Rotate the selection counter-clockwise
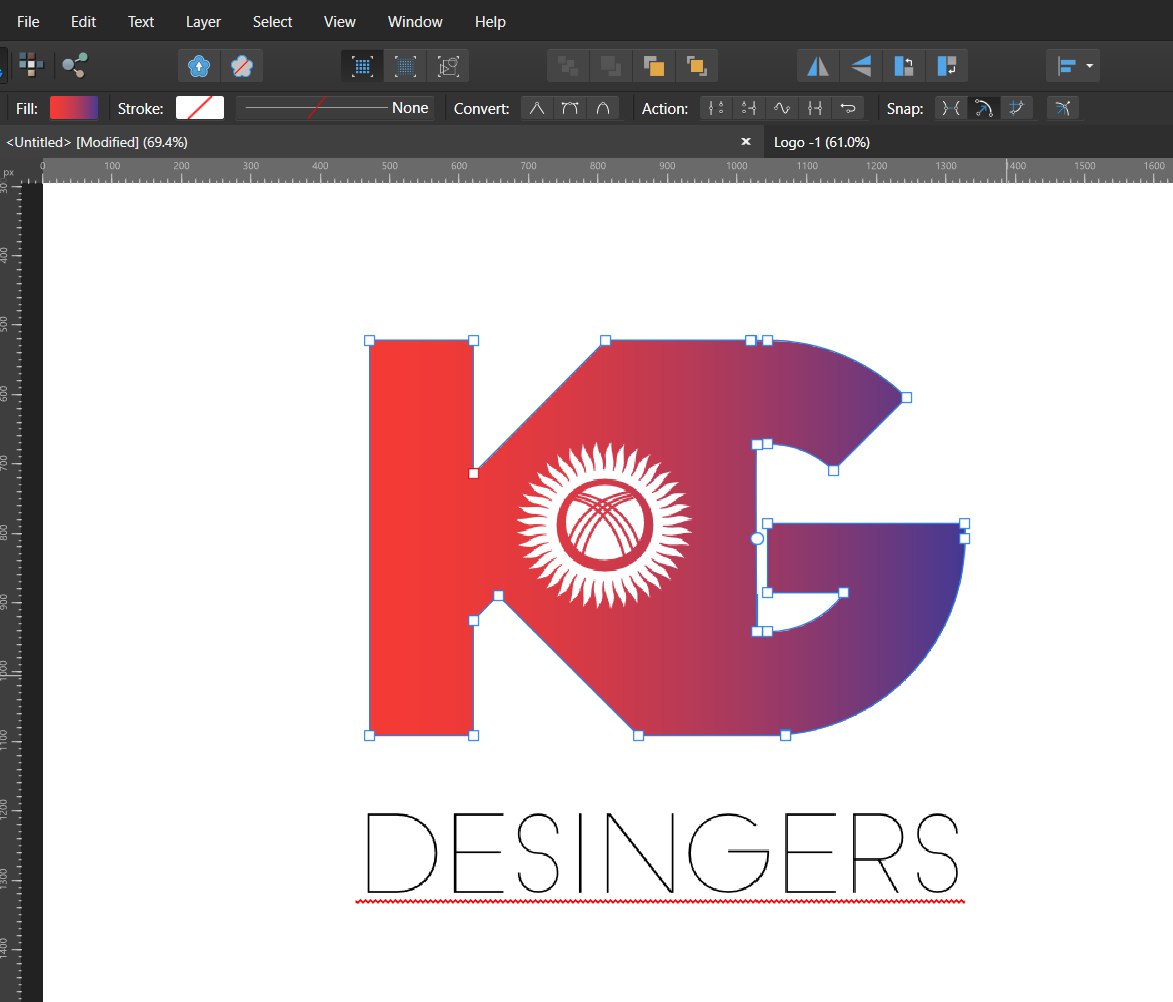 point(904,66)
